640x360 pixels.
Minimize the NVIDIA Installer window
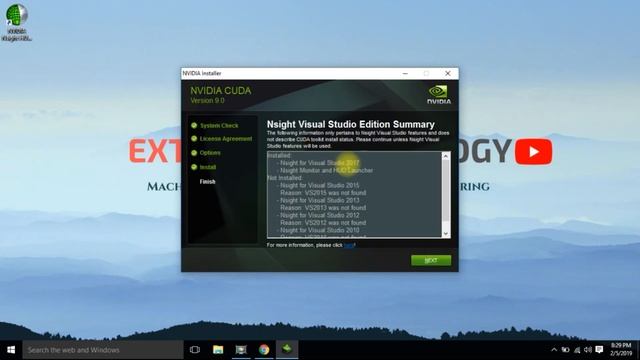405,73
